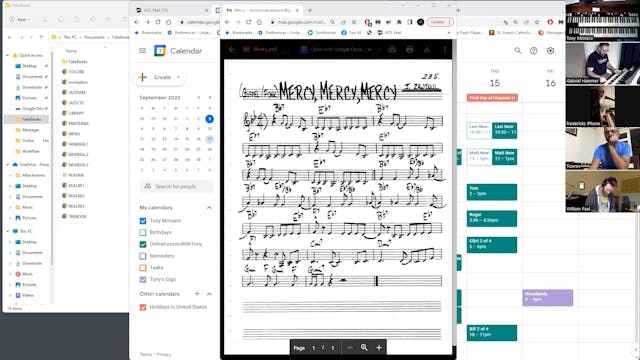Open Chrome extensions puzzle icon
Screen dimensions: 640x360
pos(399,22)
